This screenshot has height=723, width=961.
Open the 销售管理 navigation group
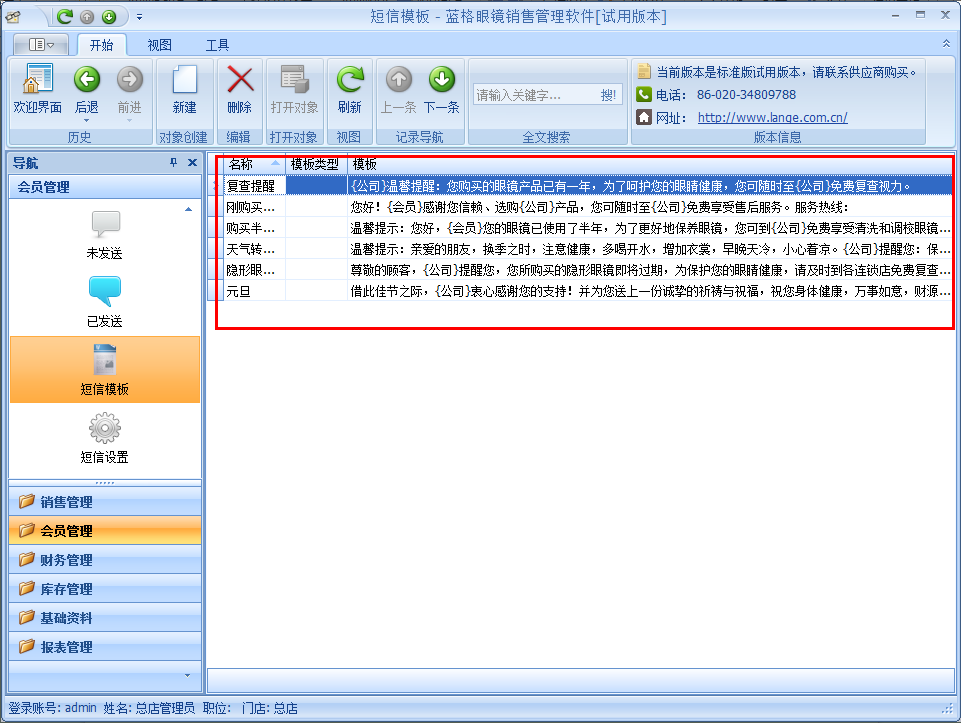pyautogui.click(x=105, y=502)
